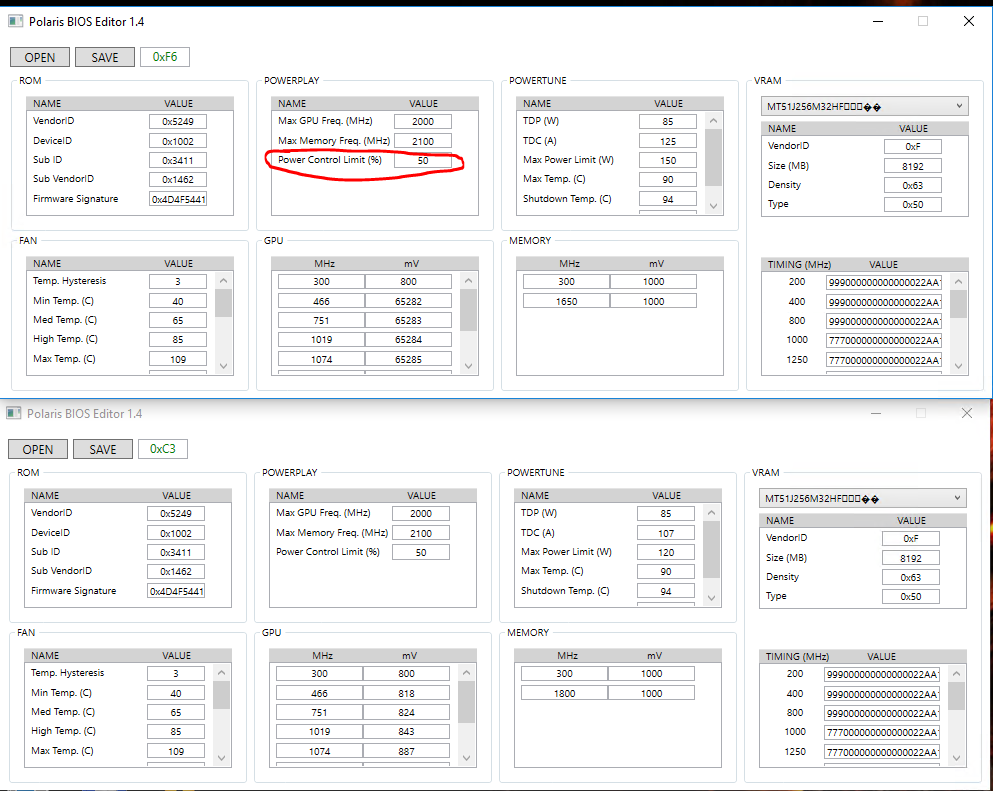Edit memory voltage for 300 MHz, top window

[x=654, y=282]
